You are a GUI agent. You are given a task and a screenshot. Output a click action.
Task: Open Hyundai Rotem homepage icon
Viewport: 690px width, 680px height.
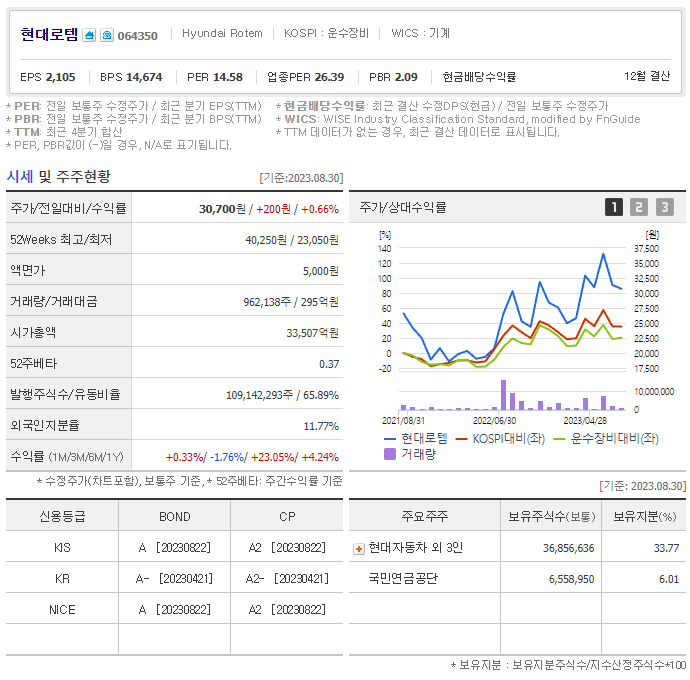(x=89, y=35)
